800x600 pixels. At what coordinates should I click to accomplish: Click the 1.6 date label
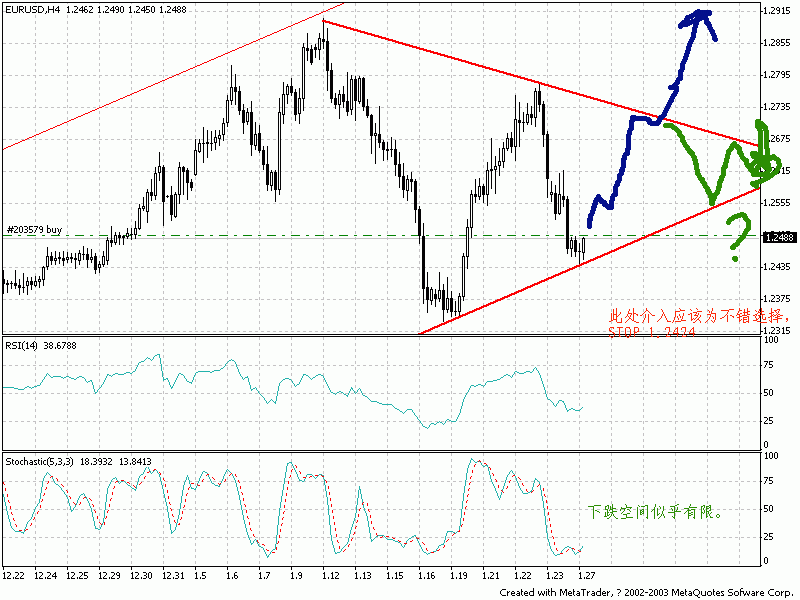pos(232,576)
